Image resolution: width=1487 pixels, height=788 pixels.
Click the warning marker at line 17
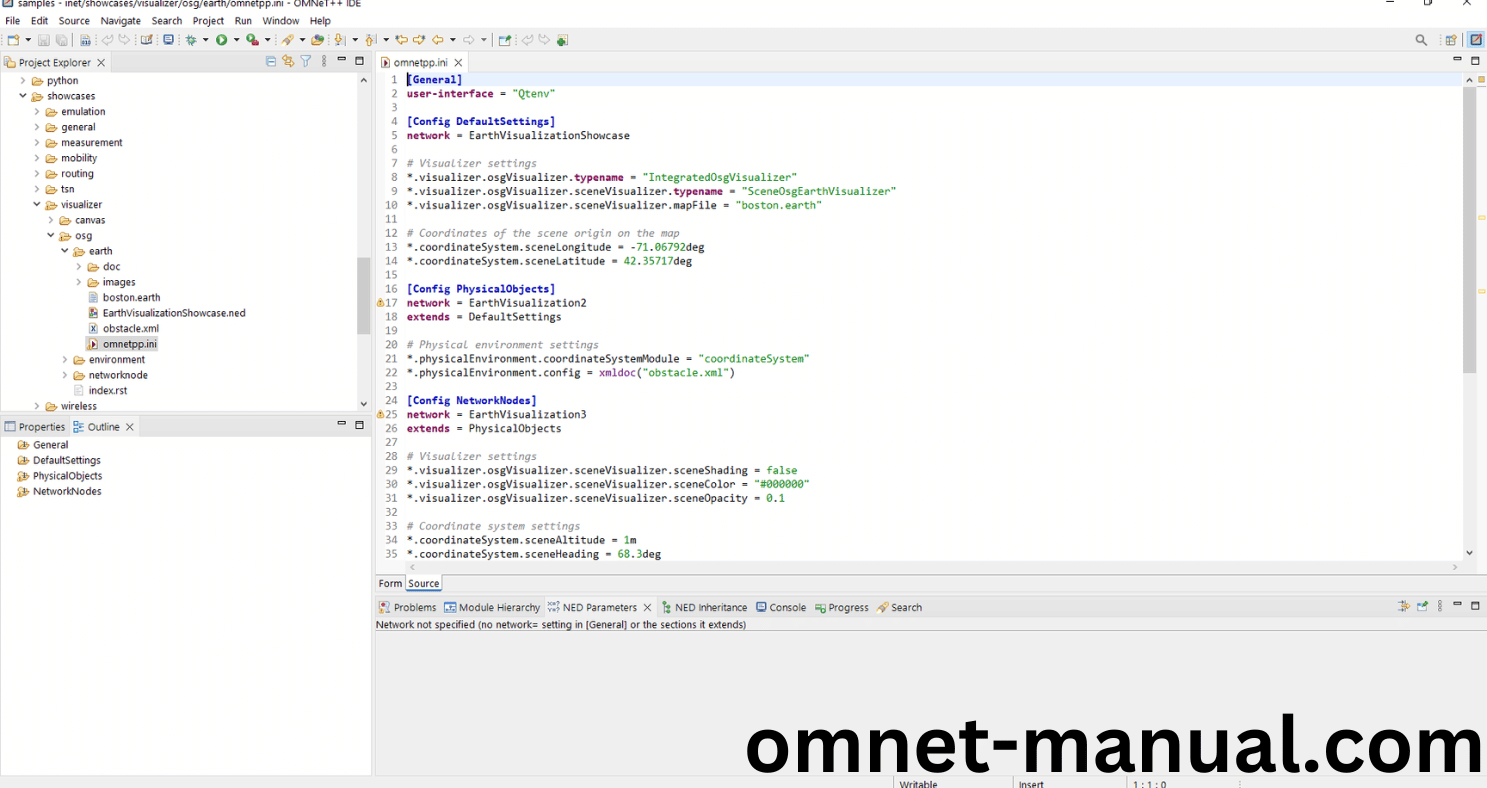pyautogui.click(x=380, y=303)
